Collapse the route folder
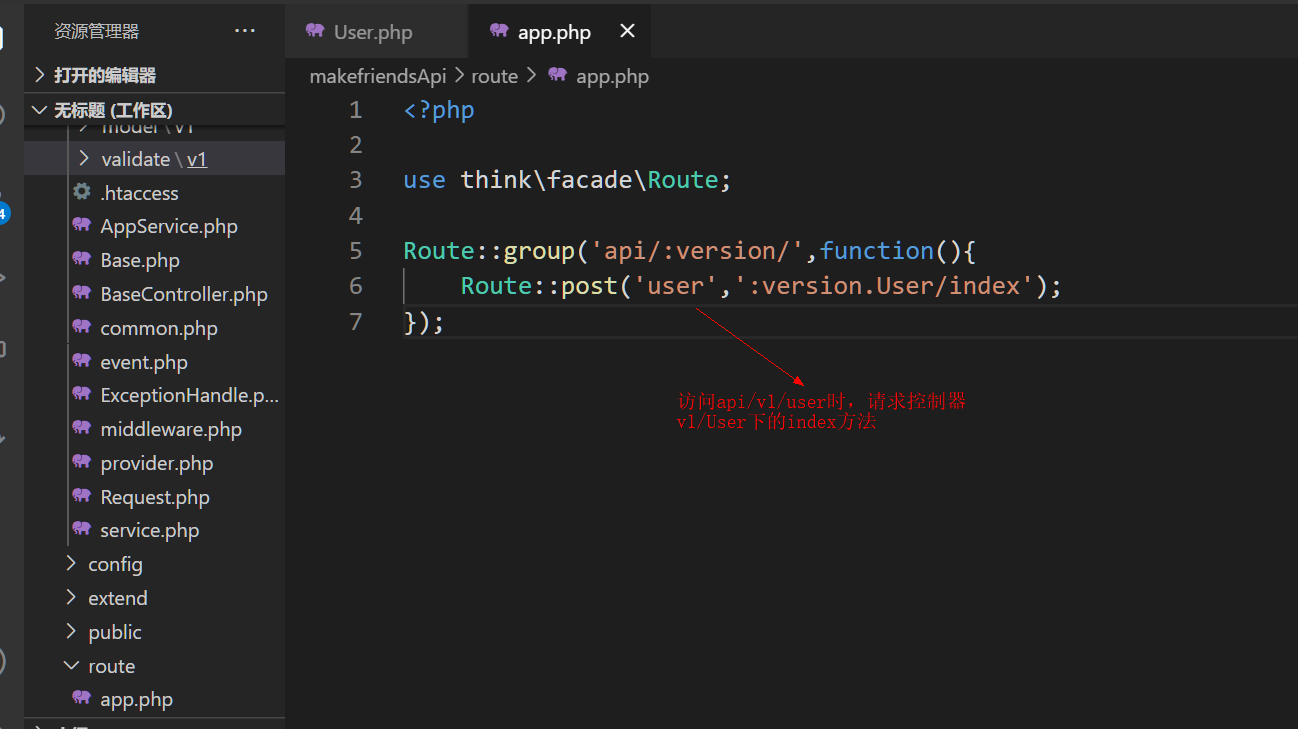Image resolution: width=1298 pixels, height=729 pixels. coord(110,666)
